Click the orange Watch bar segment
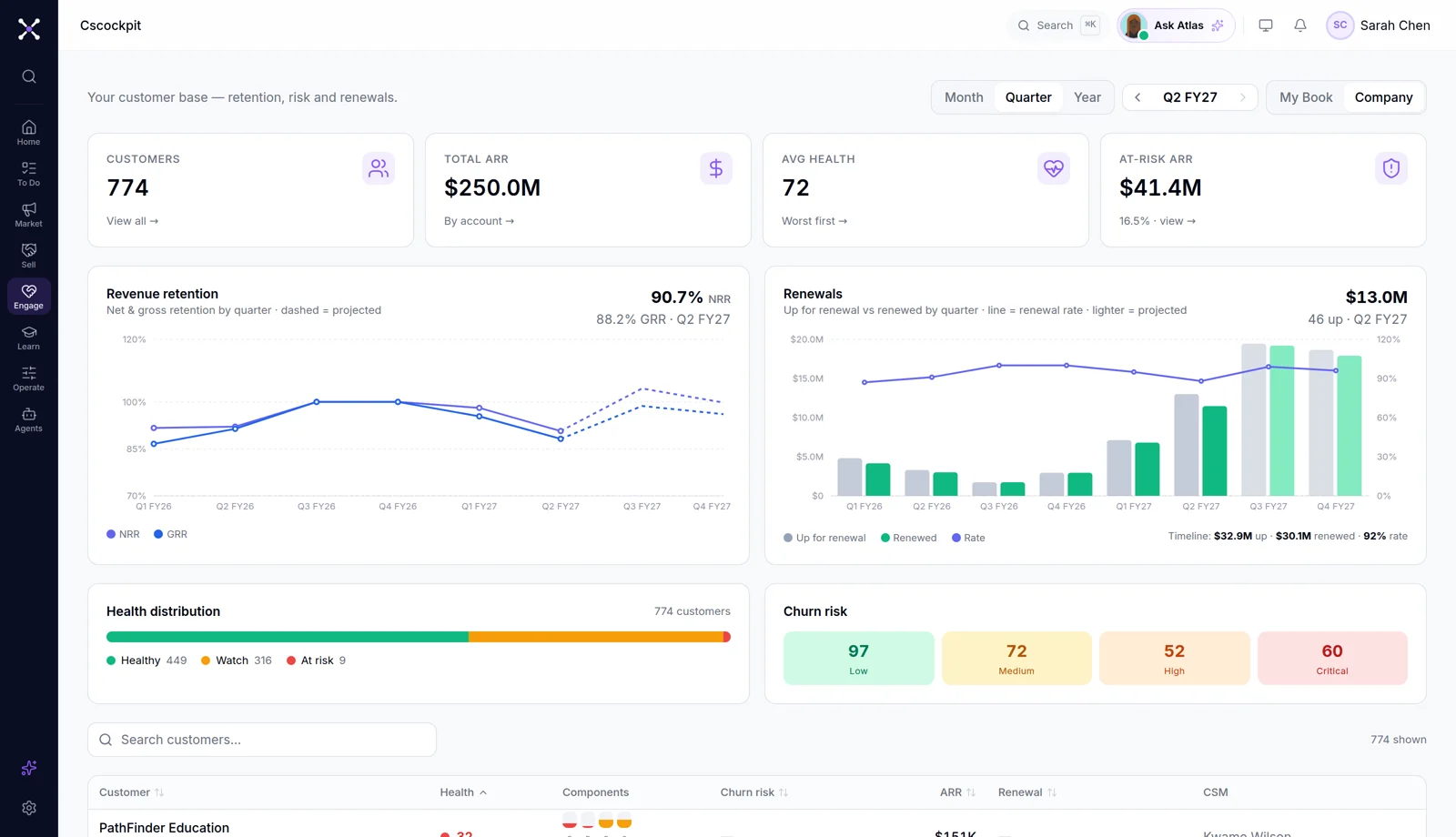 (596, 637)
